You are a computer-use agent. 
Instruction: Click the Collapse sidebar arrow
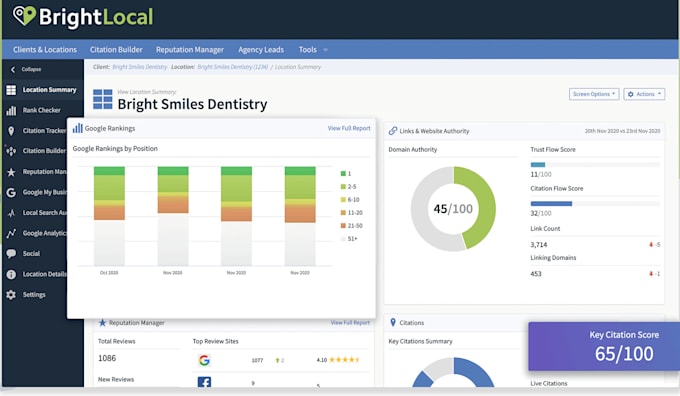pos(13,69)
